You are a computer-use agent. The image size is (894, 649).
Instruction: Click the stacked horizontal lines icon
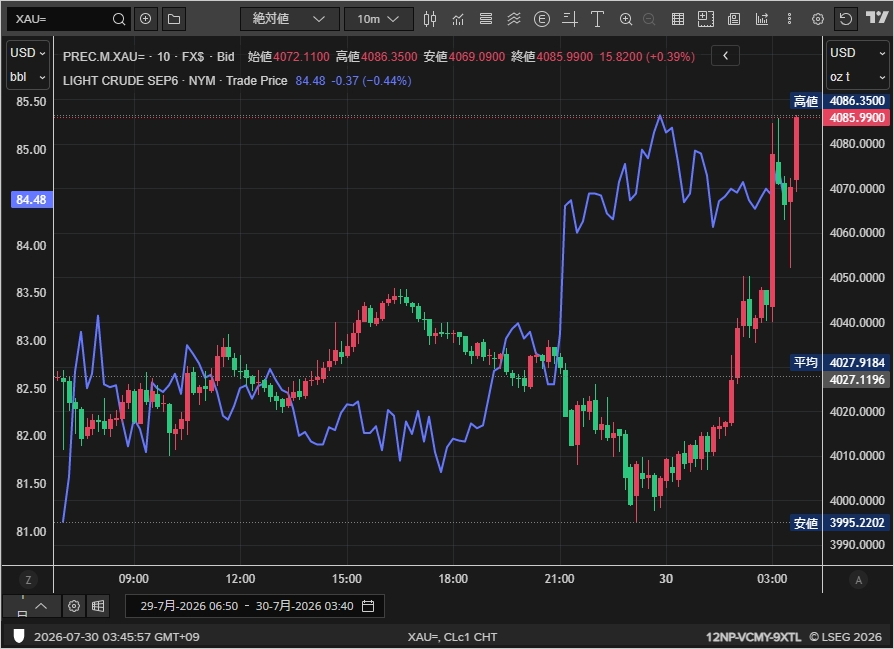point(486,19)
